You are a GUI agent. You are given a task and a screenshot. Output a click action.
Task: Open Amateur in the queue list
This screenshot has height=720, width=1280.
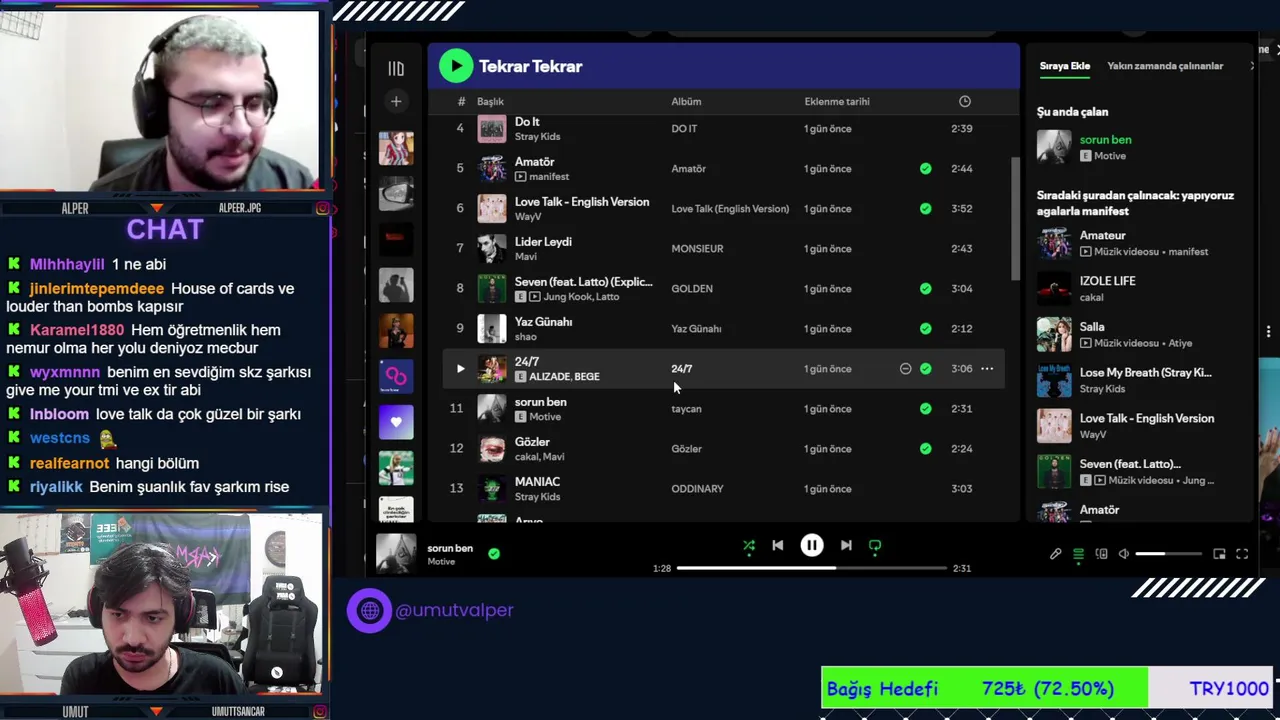point(1102,235)
